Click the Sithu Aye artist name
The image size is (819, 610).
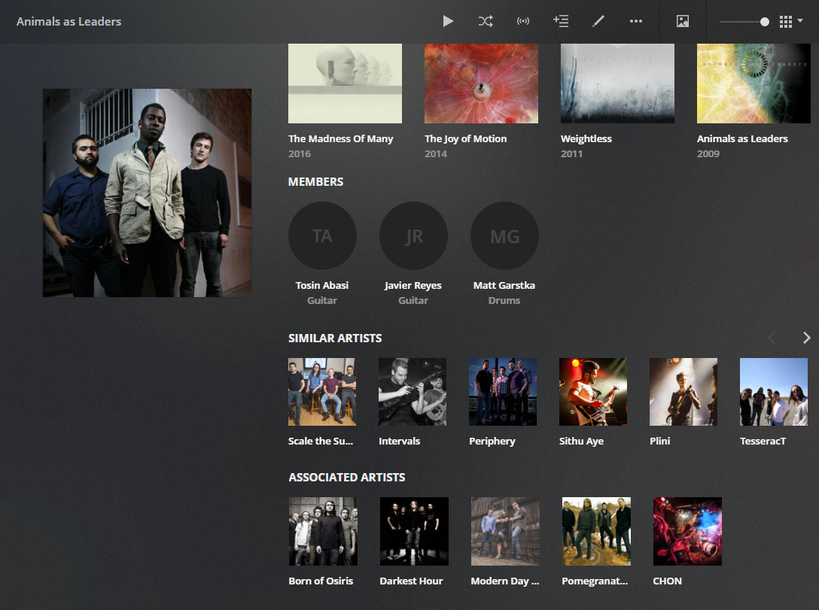coord(581,441)
